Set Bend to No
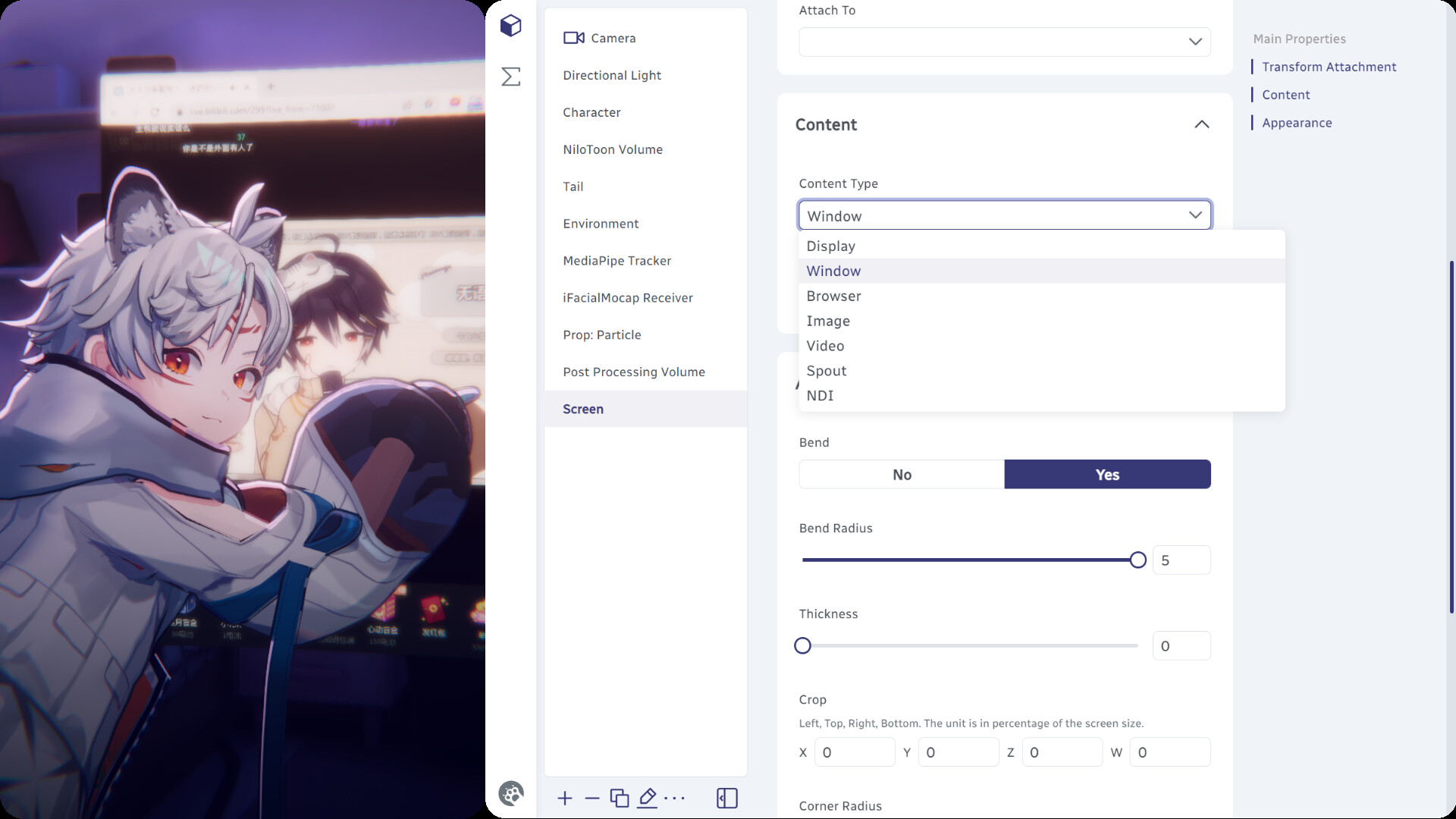 point(901,474)
